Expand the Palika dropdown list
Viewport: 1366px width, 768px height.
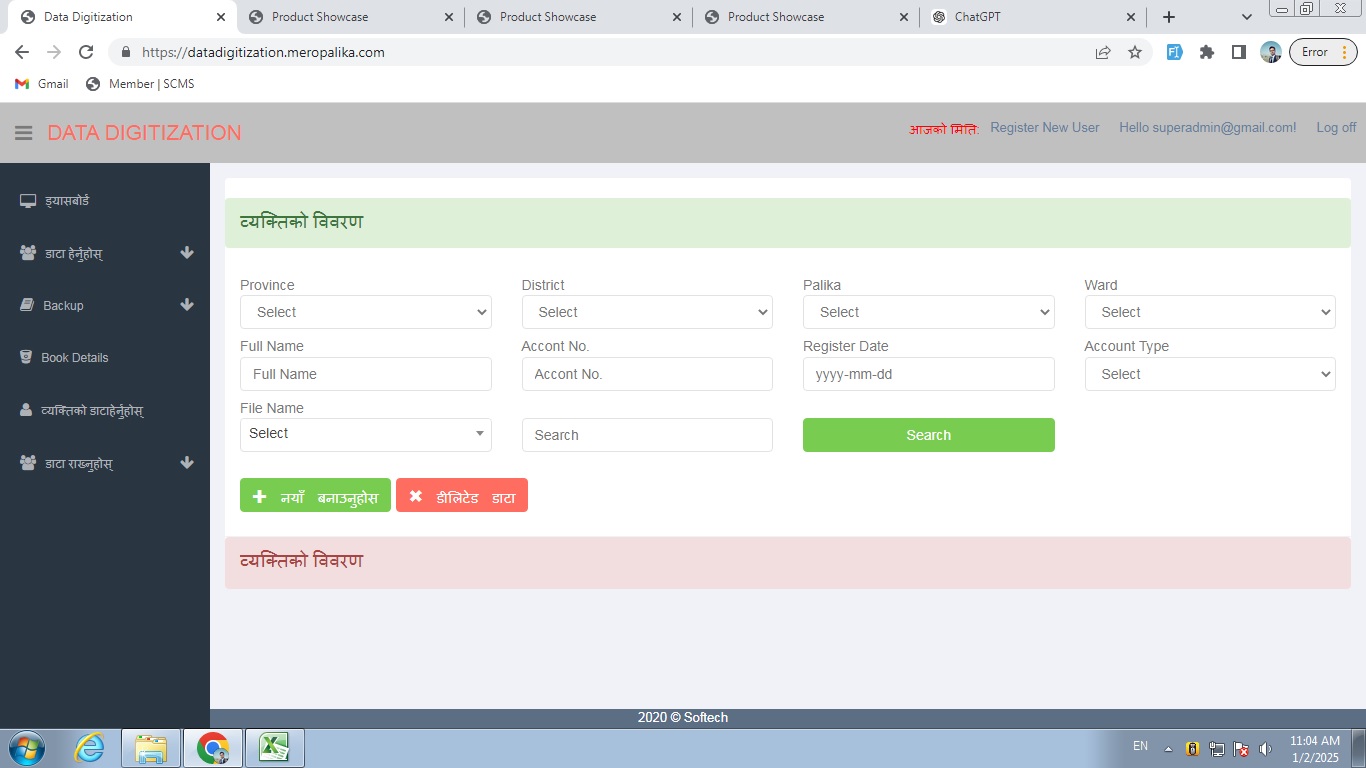pos(928,312)
